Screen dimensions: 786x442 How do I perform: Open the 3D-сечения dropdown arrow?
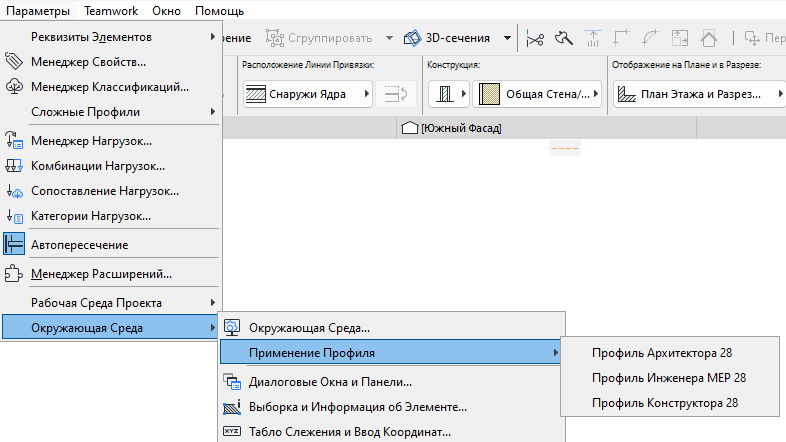(507, 38)
